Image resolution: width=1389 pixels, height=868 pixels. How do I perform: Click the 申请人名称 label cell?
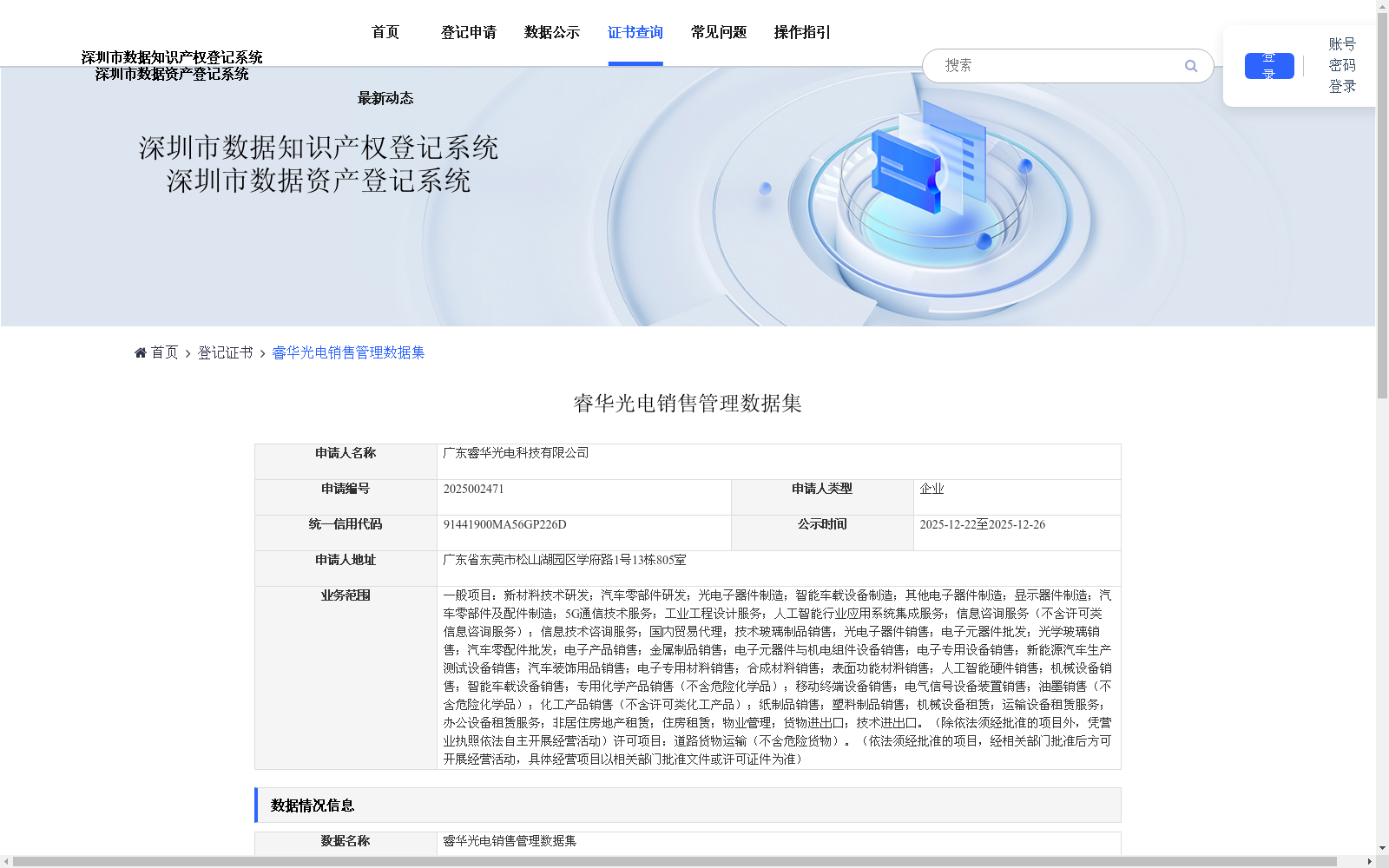[x=346, y=462]
